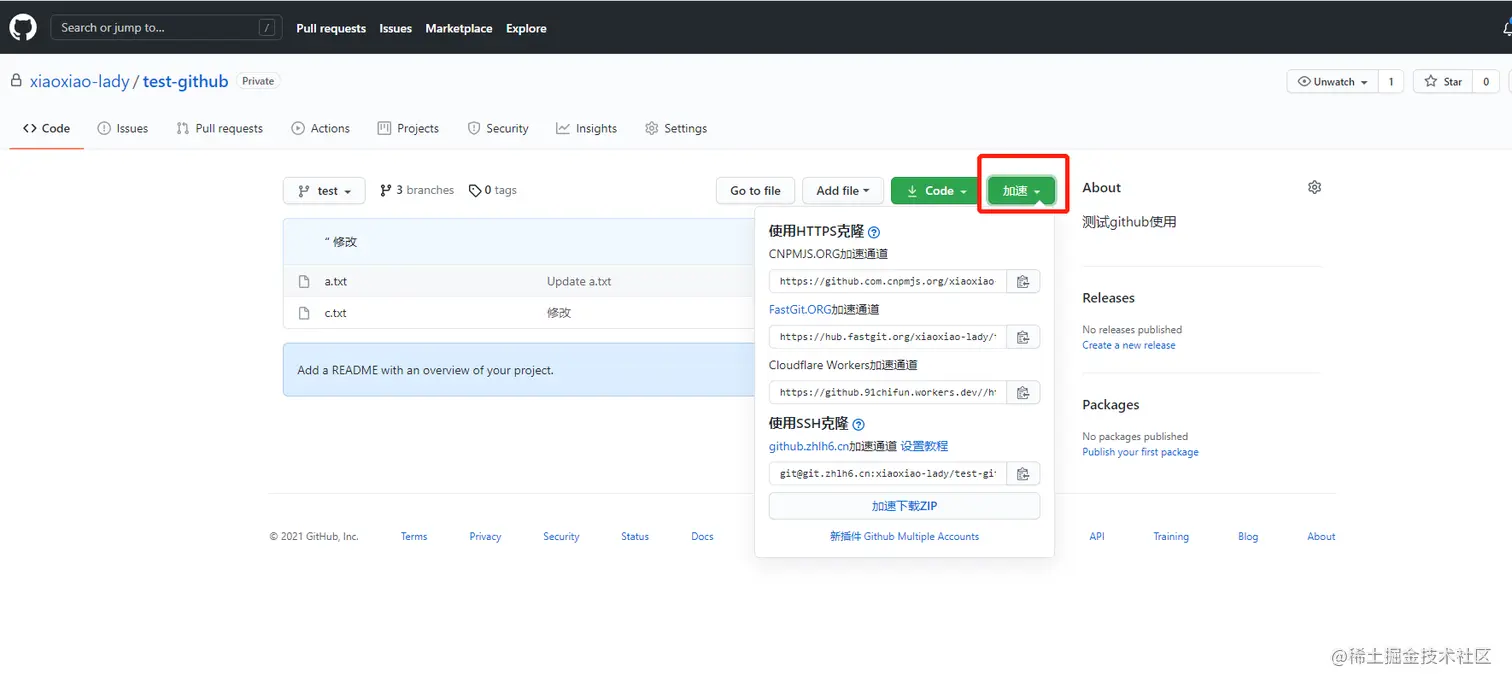Viewport: 1512px width, 687px height.
Task: Click the slash shortcut icon in search
Action: 267,28
